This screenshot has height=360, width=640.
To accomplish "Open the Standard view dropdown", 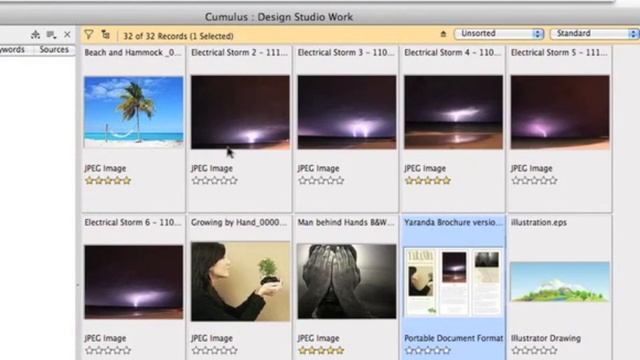I will [x=595, y=33].
